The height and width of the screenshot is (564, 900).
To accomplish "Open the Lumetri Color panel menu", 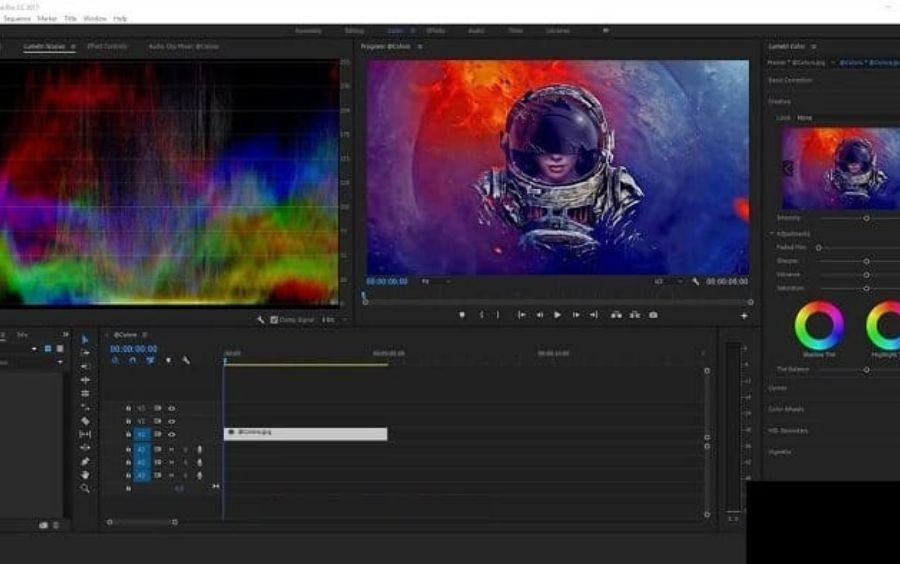I will click(x=813, y=46).
